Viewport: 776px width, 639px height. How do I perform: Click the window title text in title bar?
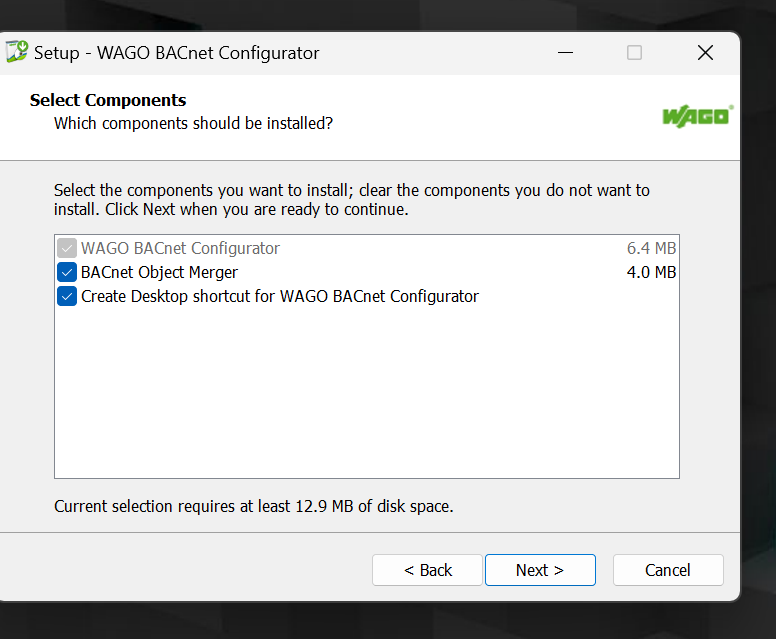[177, 52]
